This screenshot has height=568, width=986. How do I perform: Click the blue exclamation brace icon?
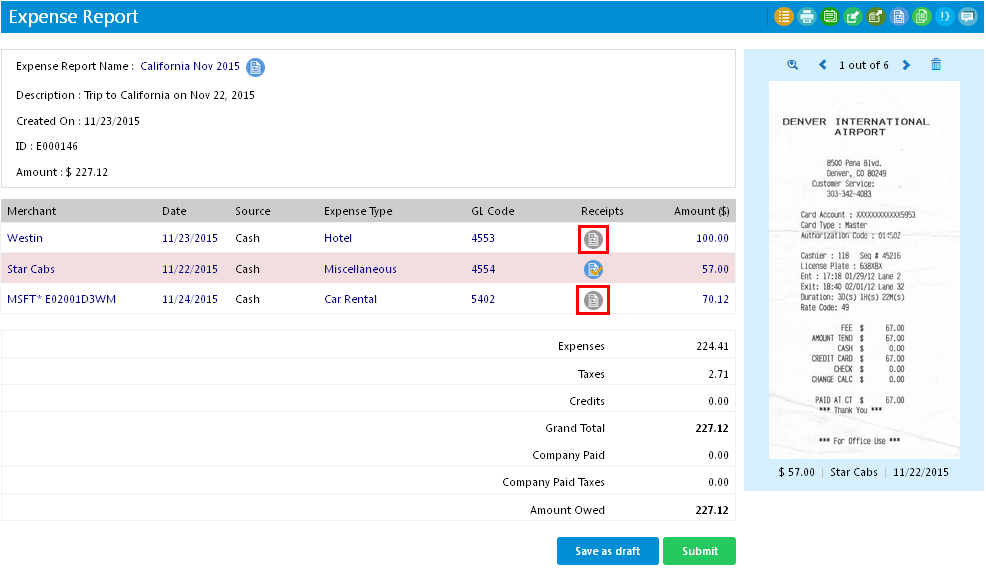pos(944,17)
